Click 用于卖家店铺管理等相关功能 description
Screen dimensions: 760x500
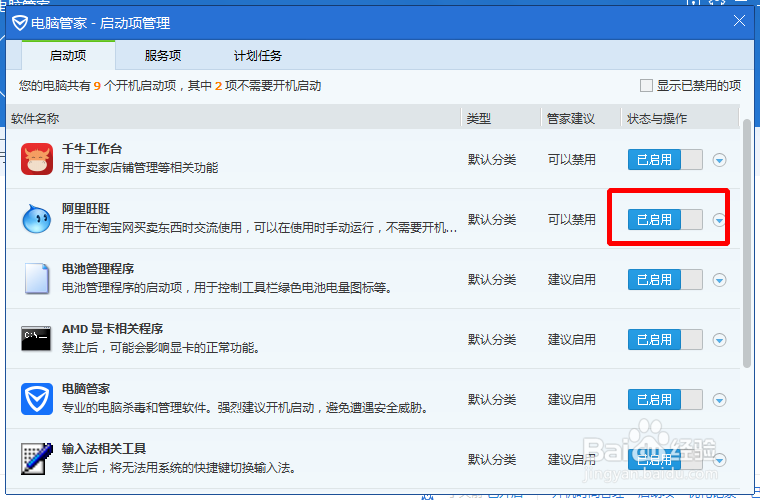click(x=140, y=168)
